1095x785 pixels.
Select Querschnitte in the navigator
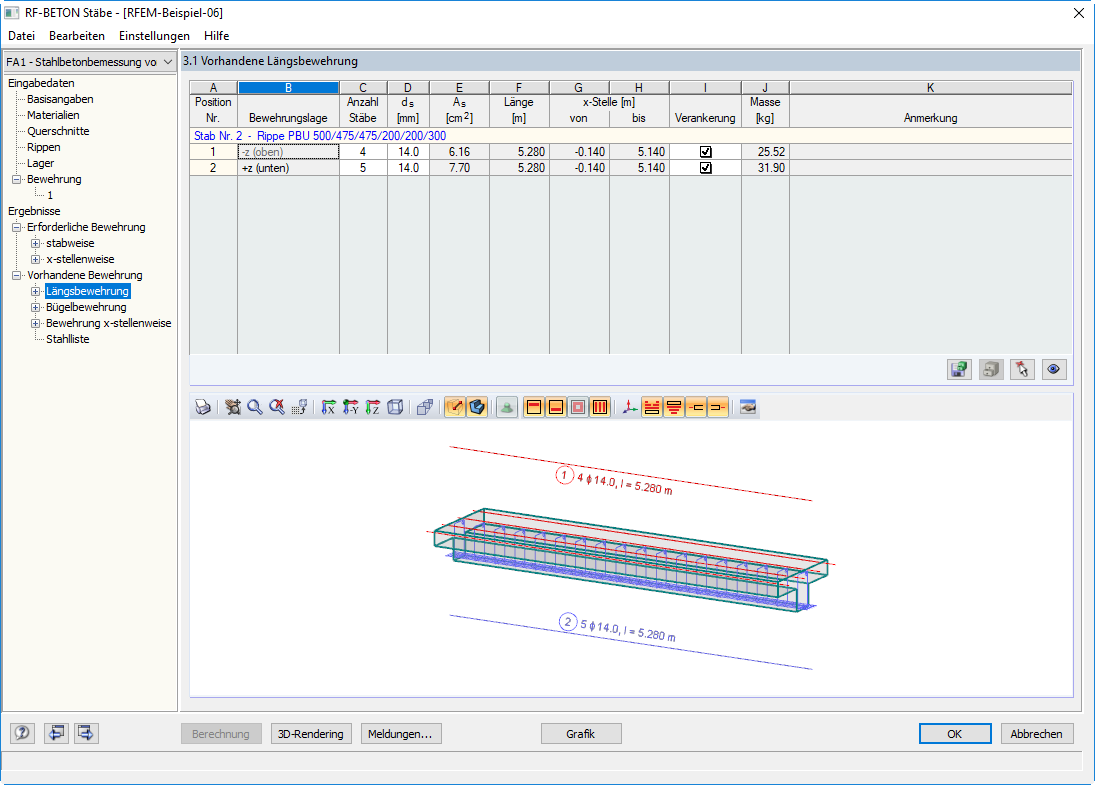58,131
